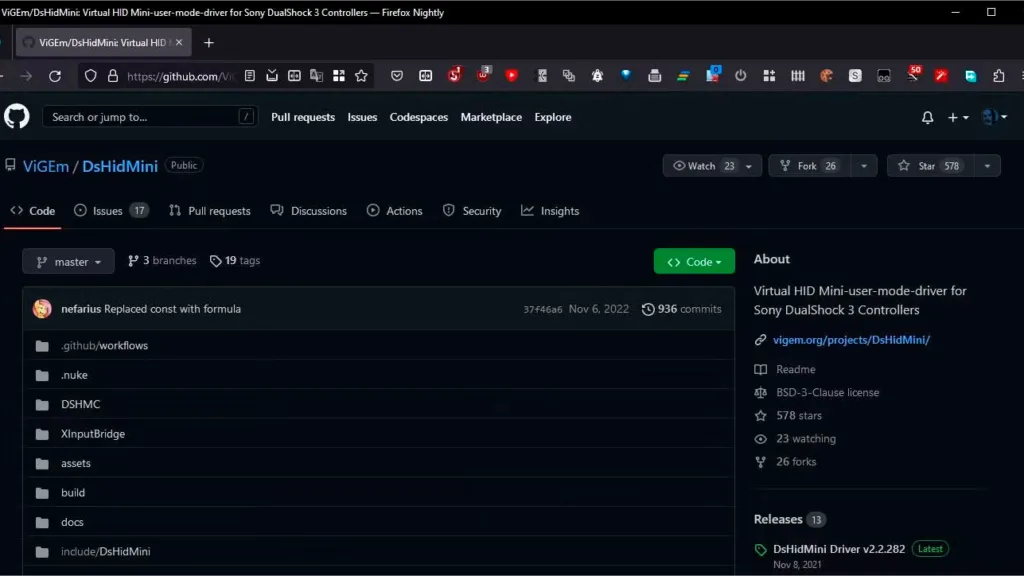1024x576 pixels.
Task: Click the cookie extension icon
Action: (826, 76)
